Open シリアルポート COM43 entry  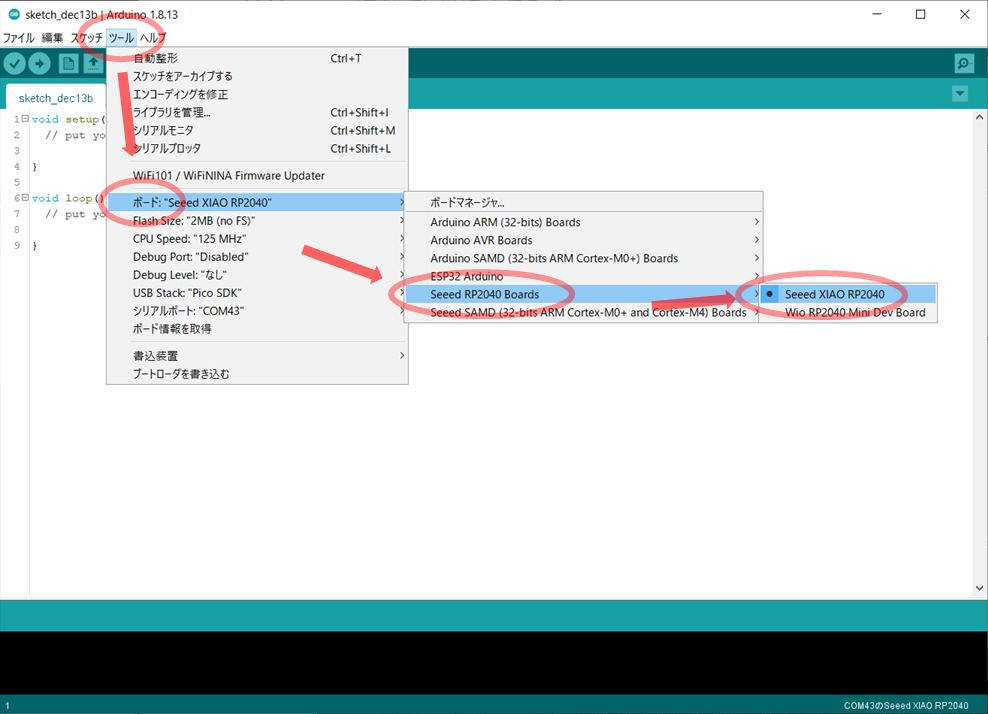tap(257, 311)
